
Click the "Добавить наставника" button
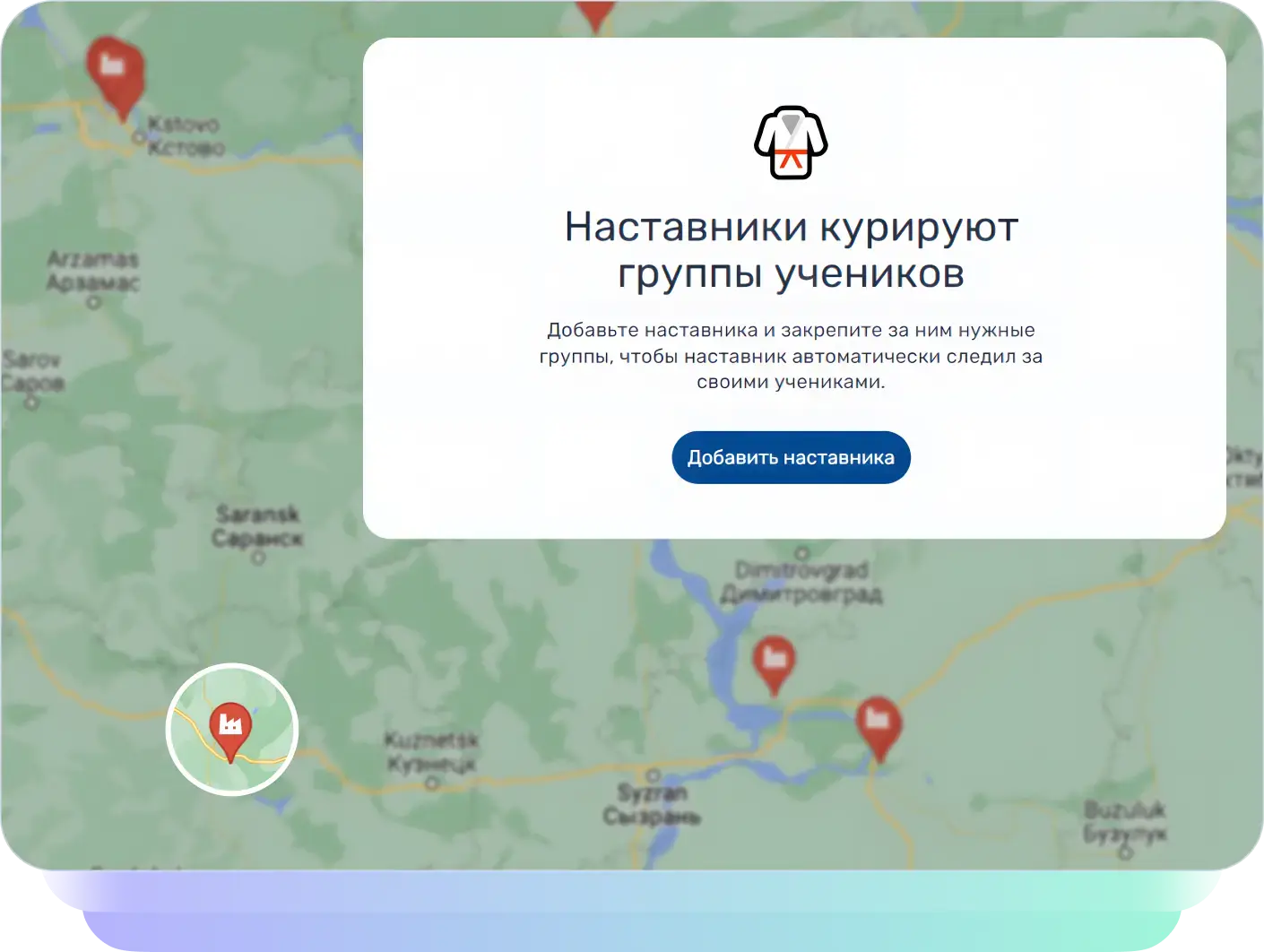(791, 457)
